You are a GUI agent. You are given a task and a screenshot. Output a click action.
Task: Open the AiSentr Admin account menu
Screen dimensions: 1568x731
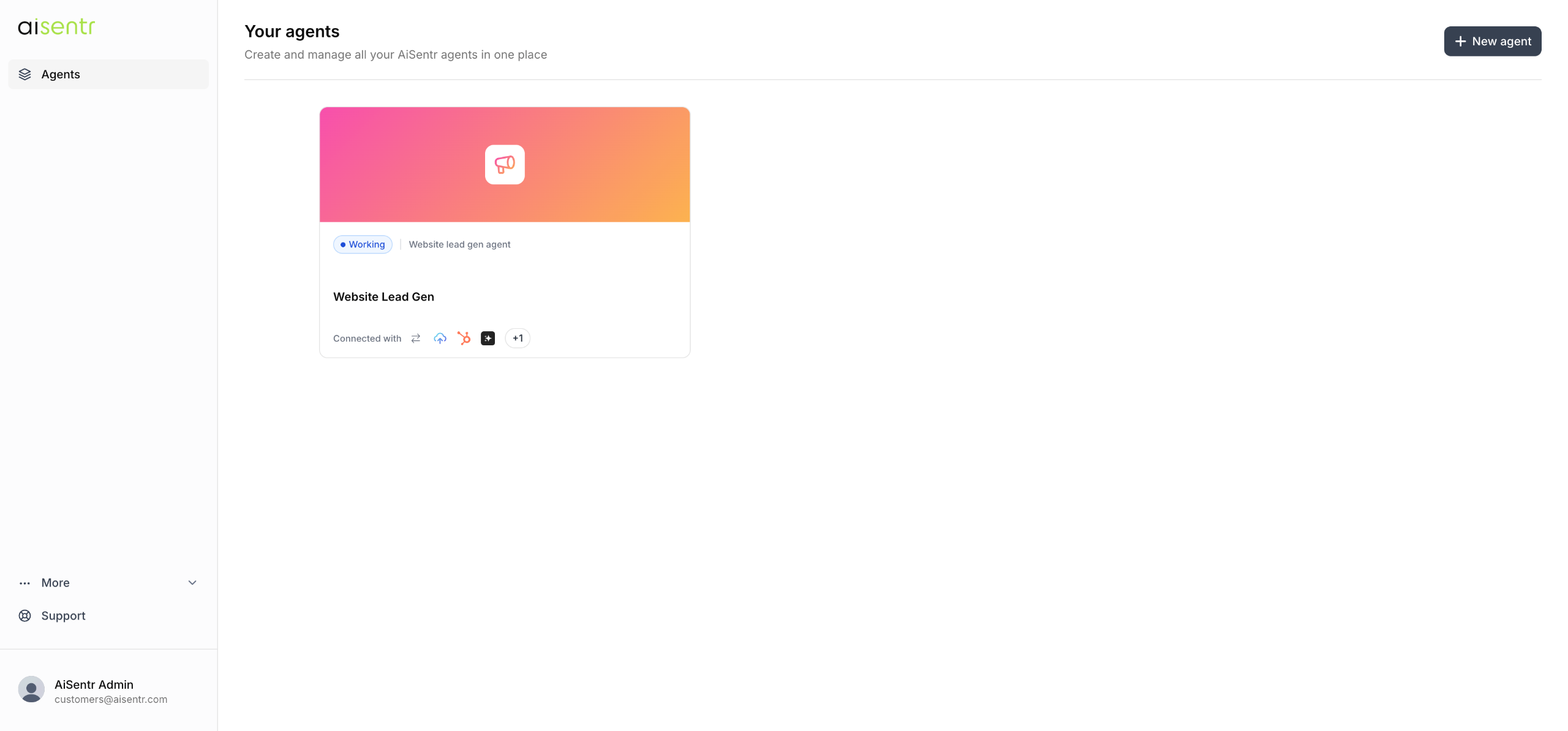(94, 684)
